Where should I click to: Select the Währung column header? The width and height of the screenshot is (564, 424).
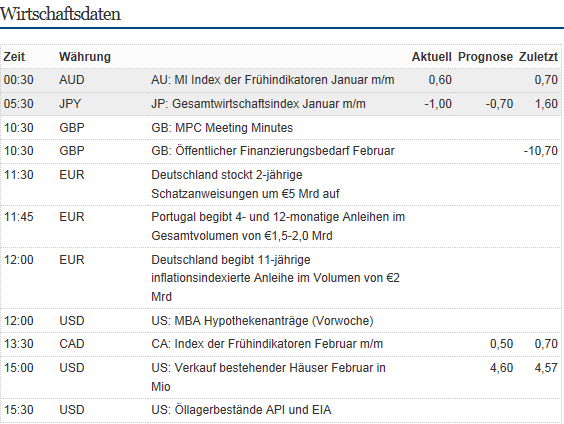pos(85,57)
